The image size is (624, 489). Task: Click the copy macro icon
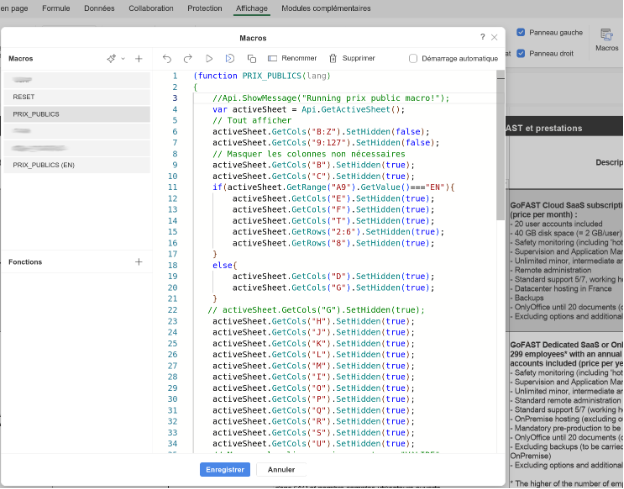pos(251,59)
